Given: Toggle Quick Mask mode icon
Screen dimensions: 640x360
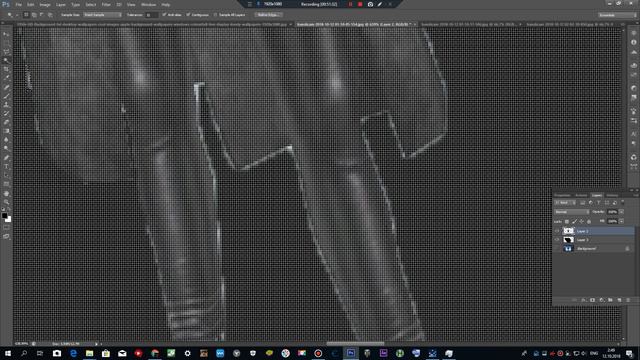Looking at the screenshot, I should pos(6,228).
